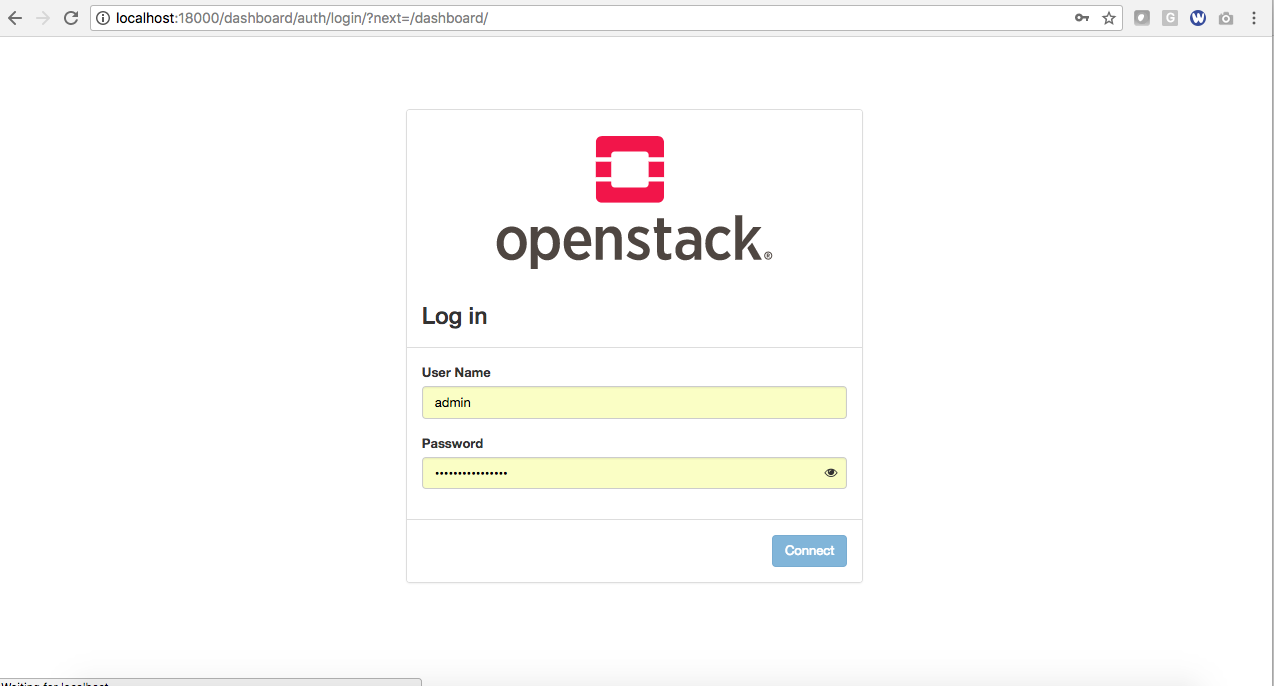Open the Chrome three-dot menu
The height and width of the screenshot is (686, 1274).
[1254, 18]
